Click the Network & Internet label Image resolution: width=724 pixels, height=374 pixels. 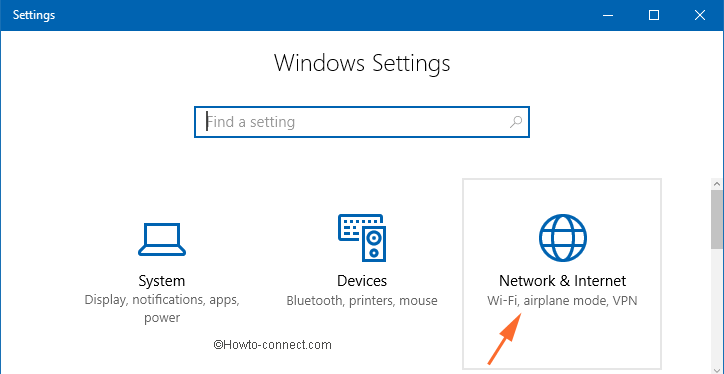pos(562,281)
